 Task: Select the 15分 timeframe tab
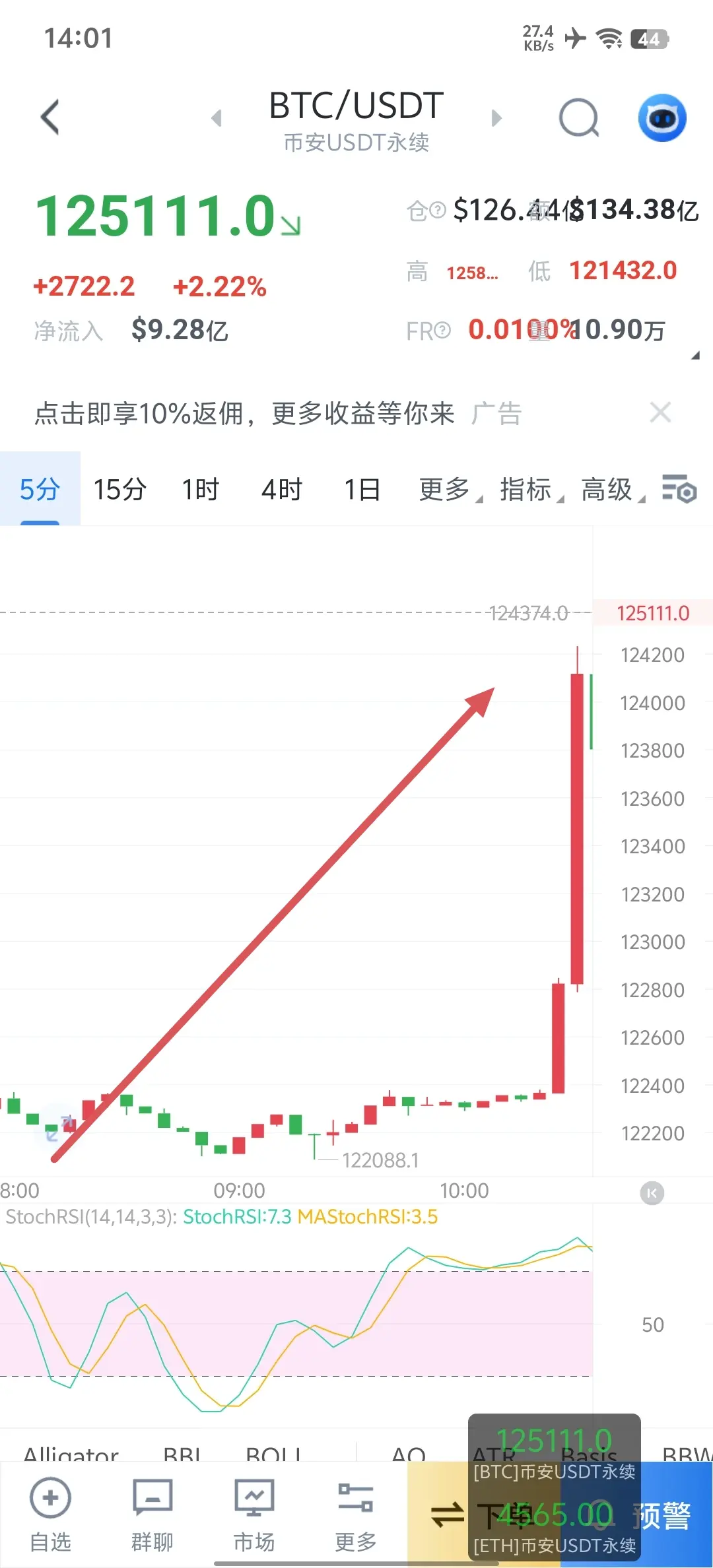coord(119,490)
